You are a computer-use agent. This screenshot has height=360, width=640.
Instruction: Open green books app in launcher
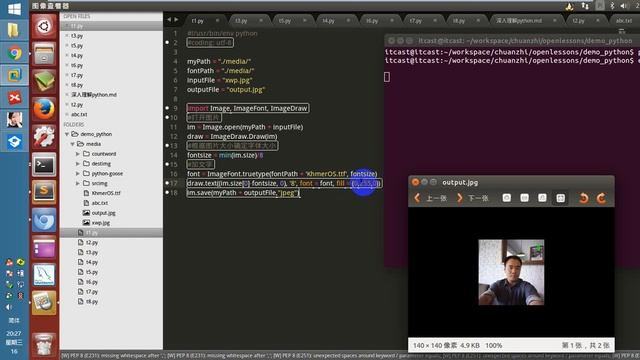coord(44,81)
